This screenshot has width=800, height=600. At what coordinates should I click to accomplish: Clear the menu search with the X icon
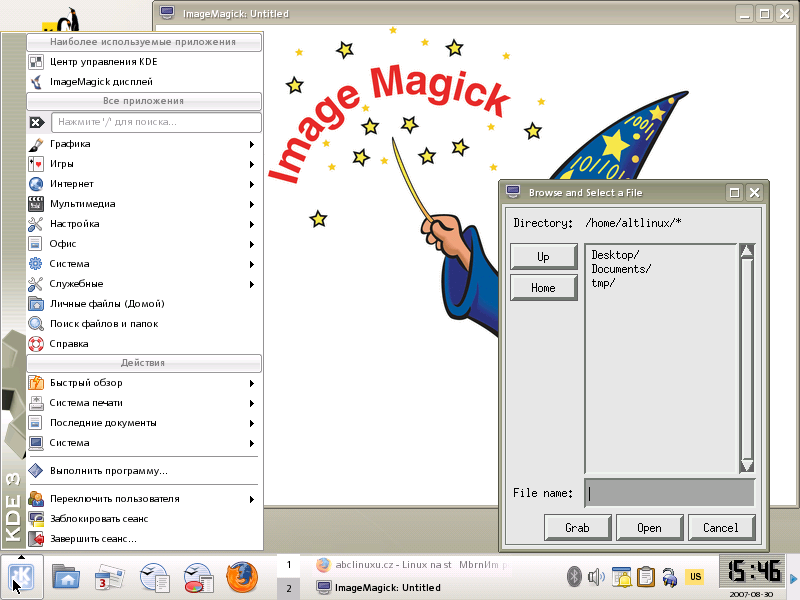click(36, 122)
